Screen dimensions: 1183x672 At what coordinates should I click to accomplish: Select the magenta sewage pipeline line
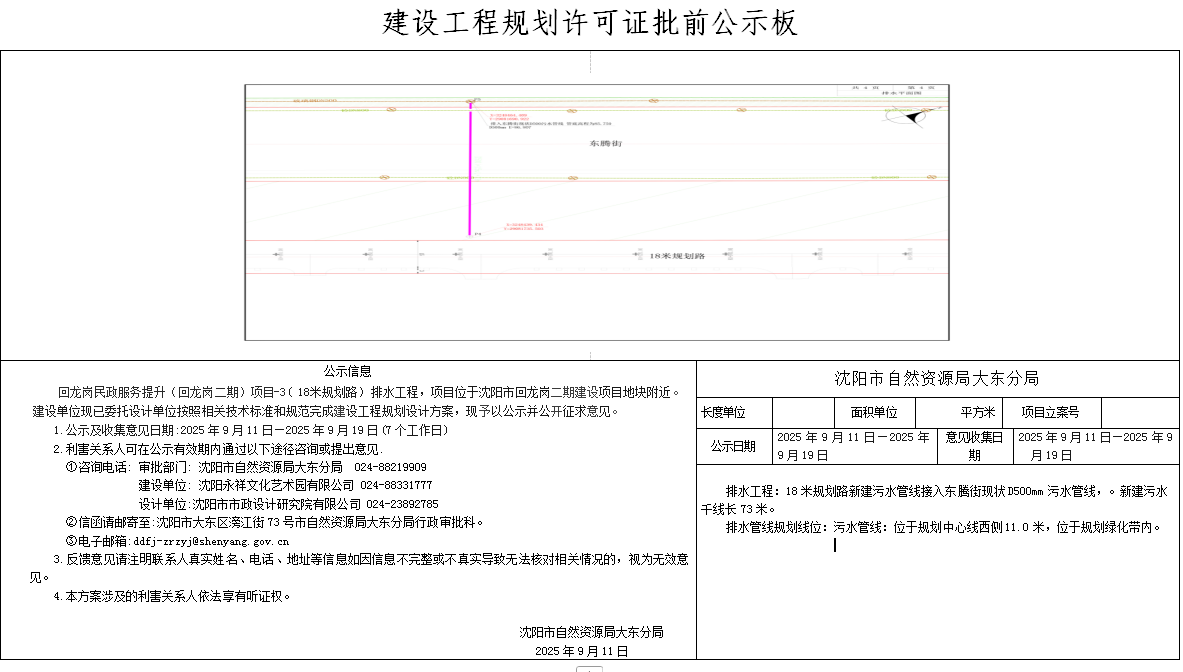470,170
